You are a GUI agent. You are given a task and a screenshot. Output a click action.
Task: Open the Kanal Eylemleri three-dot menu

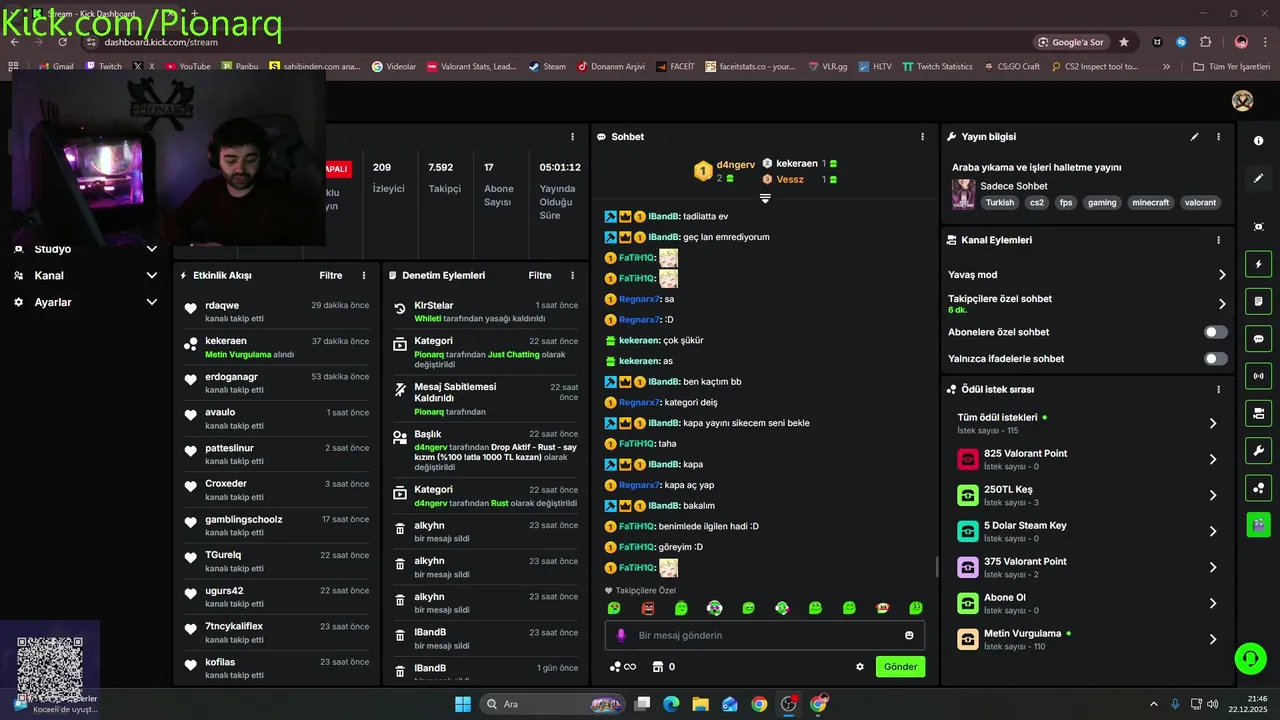[1218, 240]
